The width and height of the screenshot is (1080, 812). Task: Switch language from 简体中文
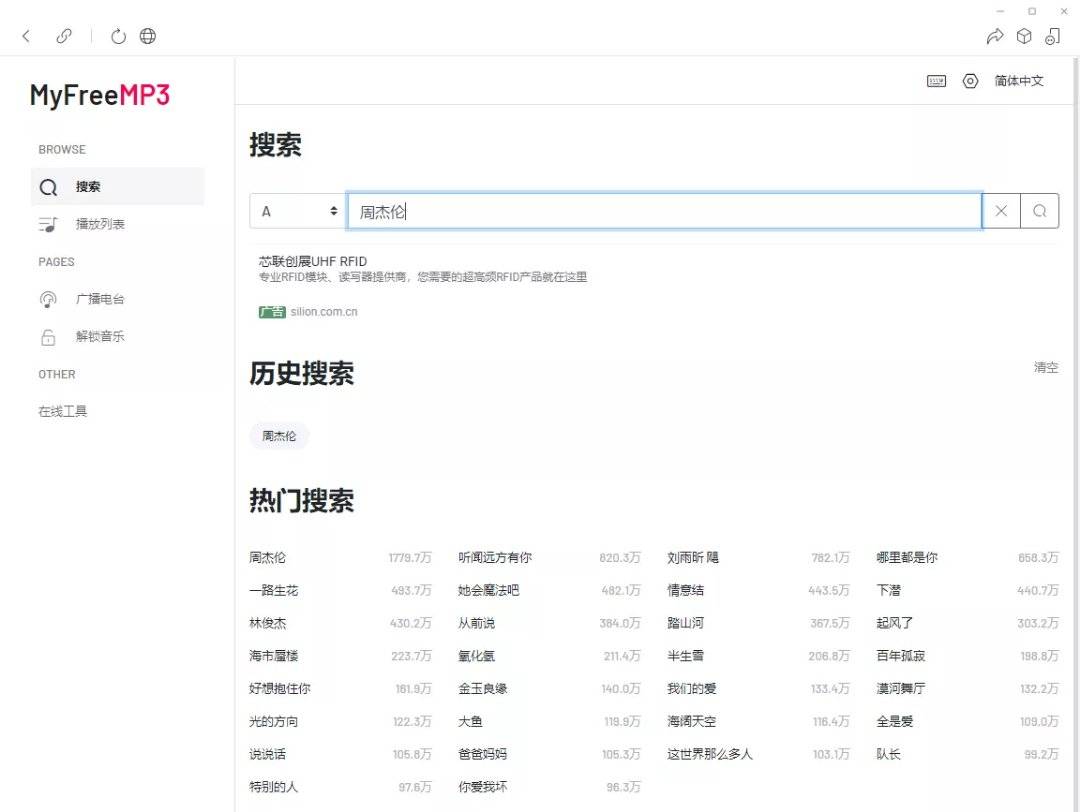1019,81
